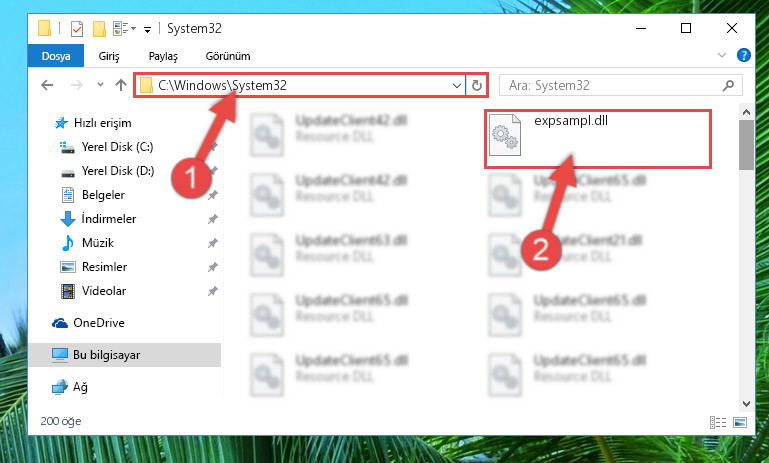Open the recent locations dropdown arrow
Image resolution: width=769 pixels, height=463 pixels.
pyautogui.click(x=100, y=85)
